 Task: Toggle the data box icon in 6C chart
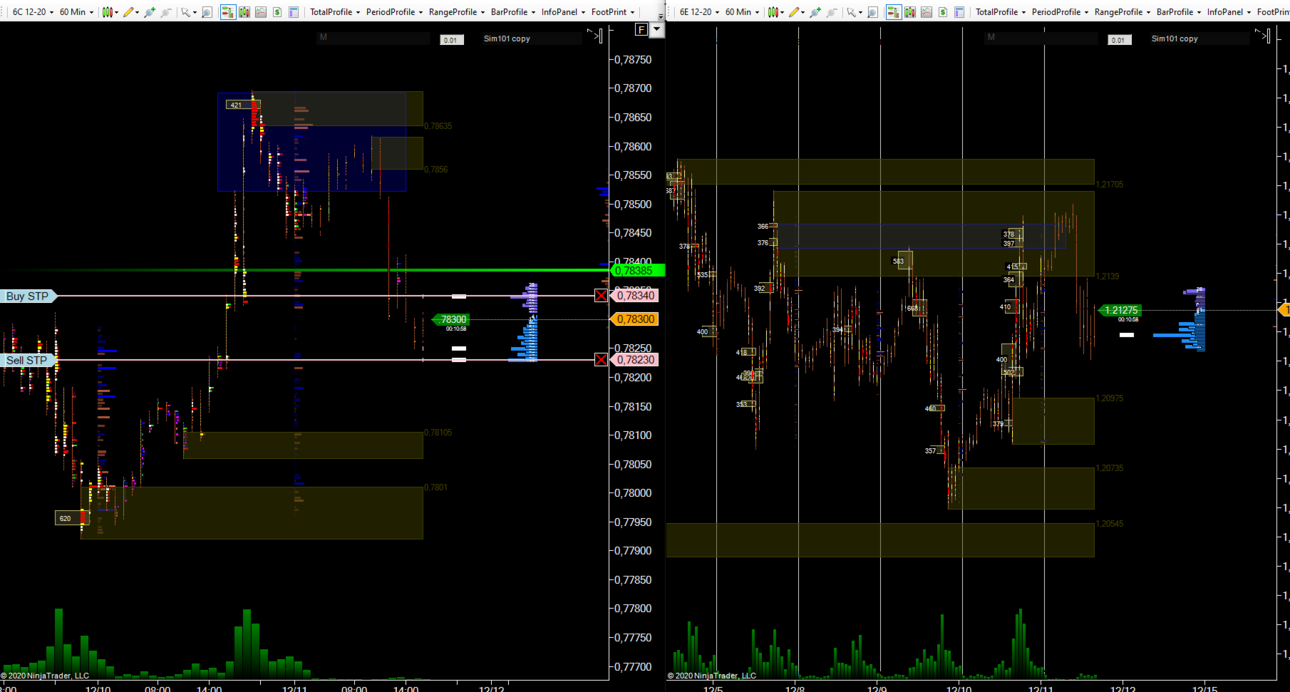pyautogui.click(x=261, y=12)
